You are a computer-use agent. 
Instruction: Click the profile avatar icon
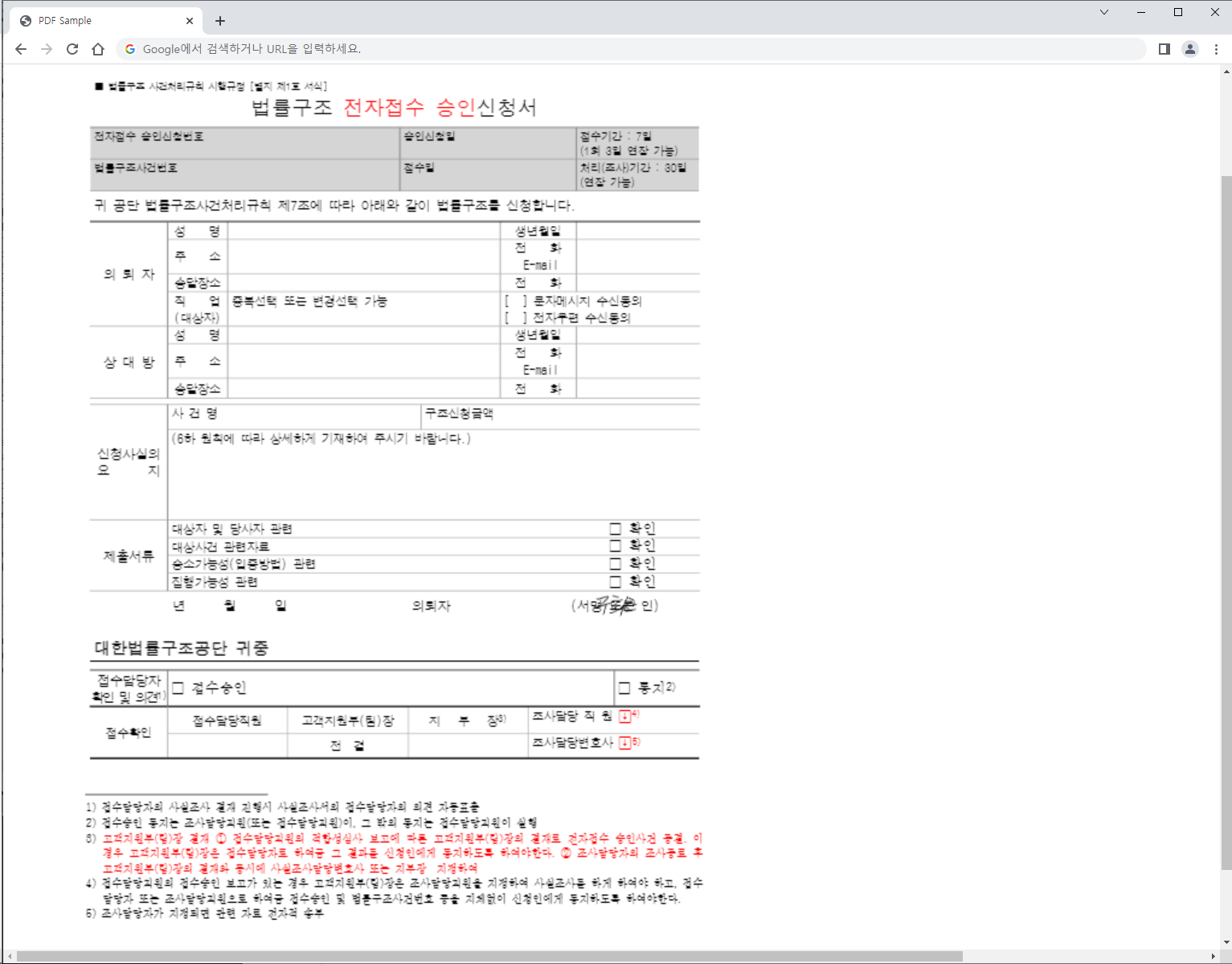tap(1189, 48)
